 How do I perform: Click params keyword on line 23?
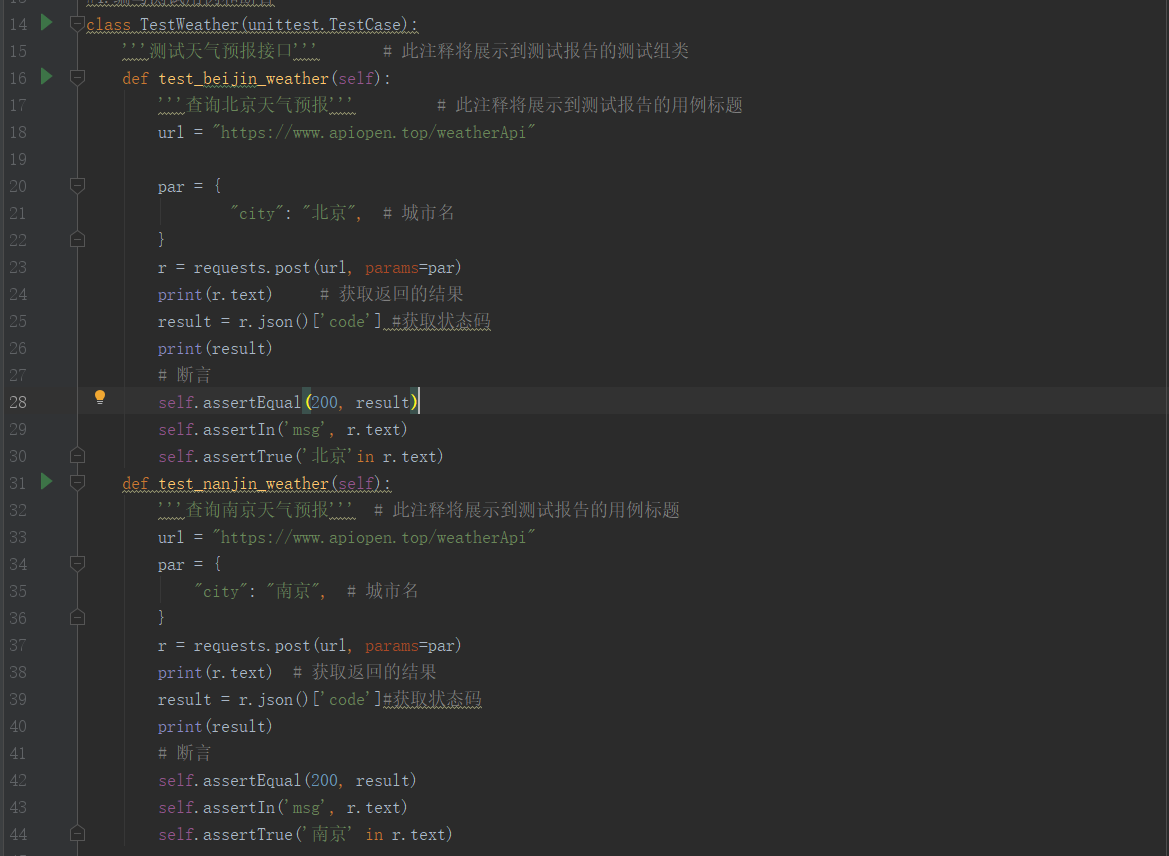(391, 268)
